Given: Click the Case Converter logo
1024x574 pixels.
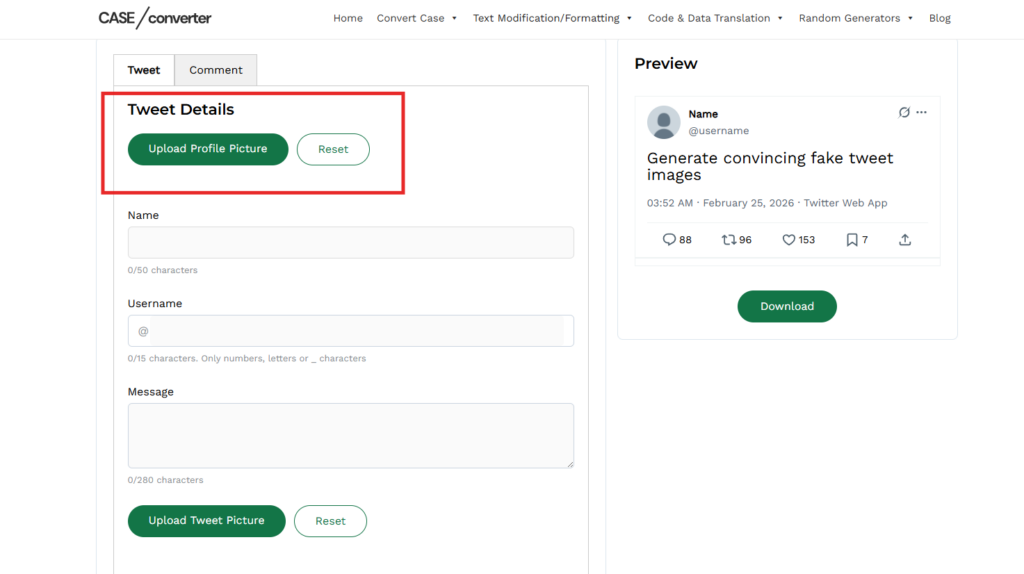Looking at the screenshot, I should [x=155, y=18].
